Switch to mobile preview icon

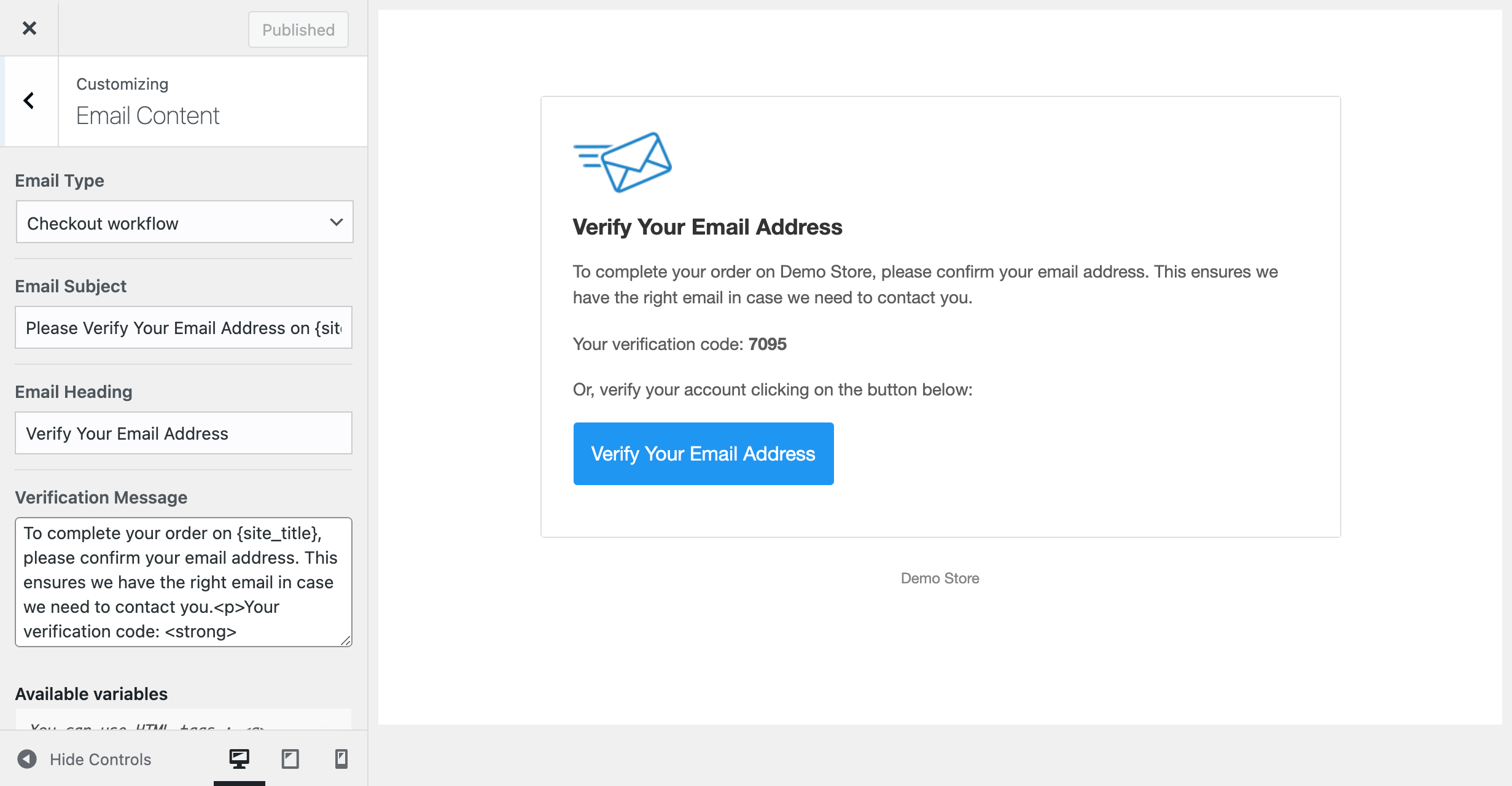point(341,759)
